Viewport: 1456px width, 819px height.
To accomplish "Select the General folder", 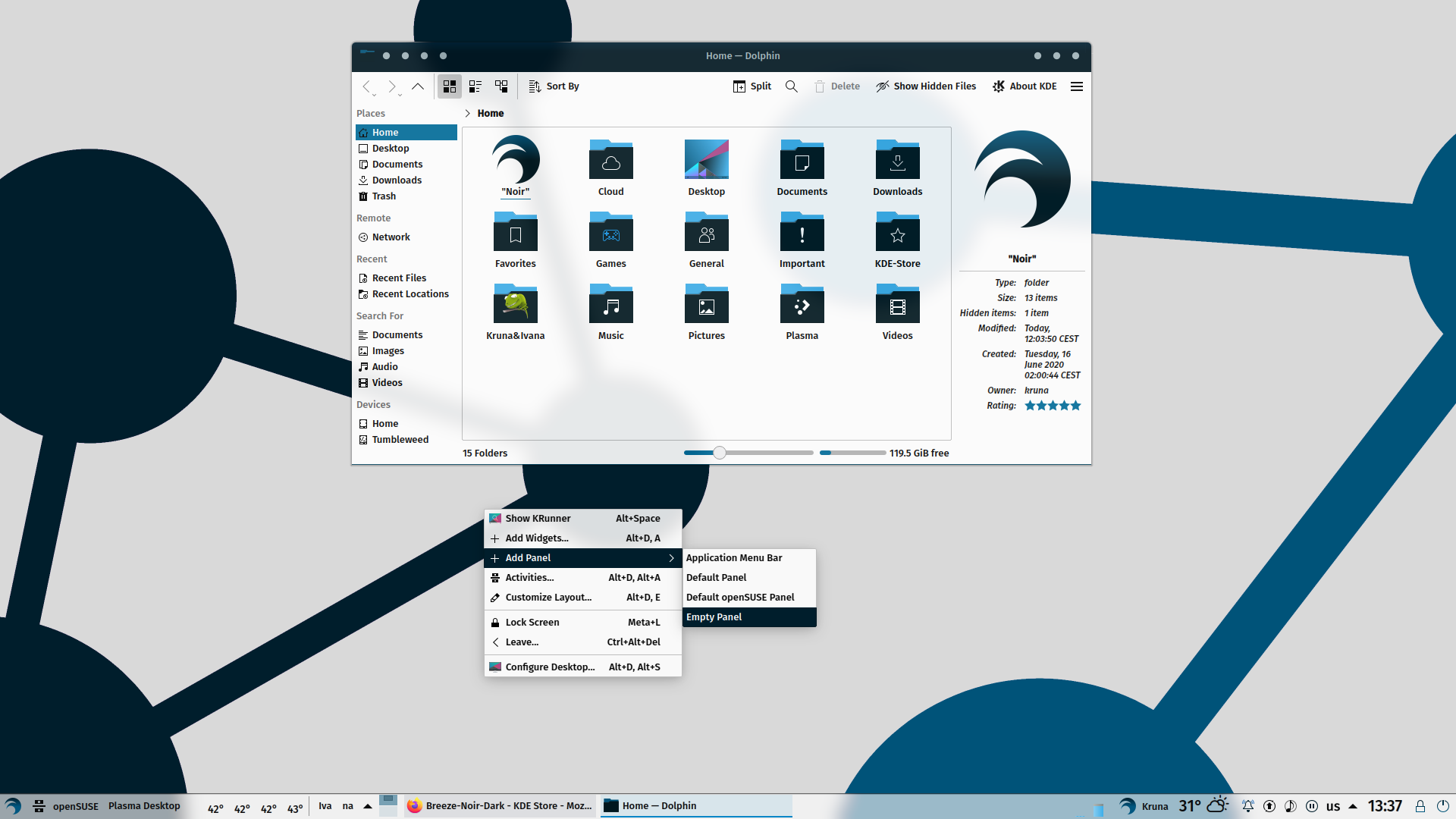I will click(707, 233).
